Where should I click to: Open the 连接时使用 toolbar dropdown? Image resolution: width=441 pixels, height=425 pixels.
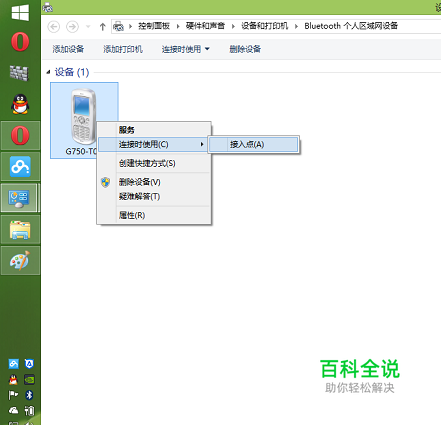click(186, 49)
